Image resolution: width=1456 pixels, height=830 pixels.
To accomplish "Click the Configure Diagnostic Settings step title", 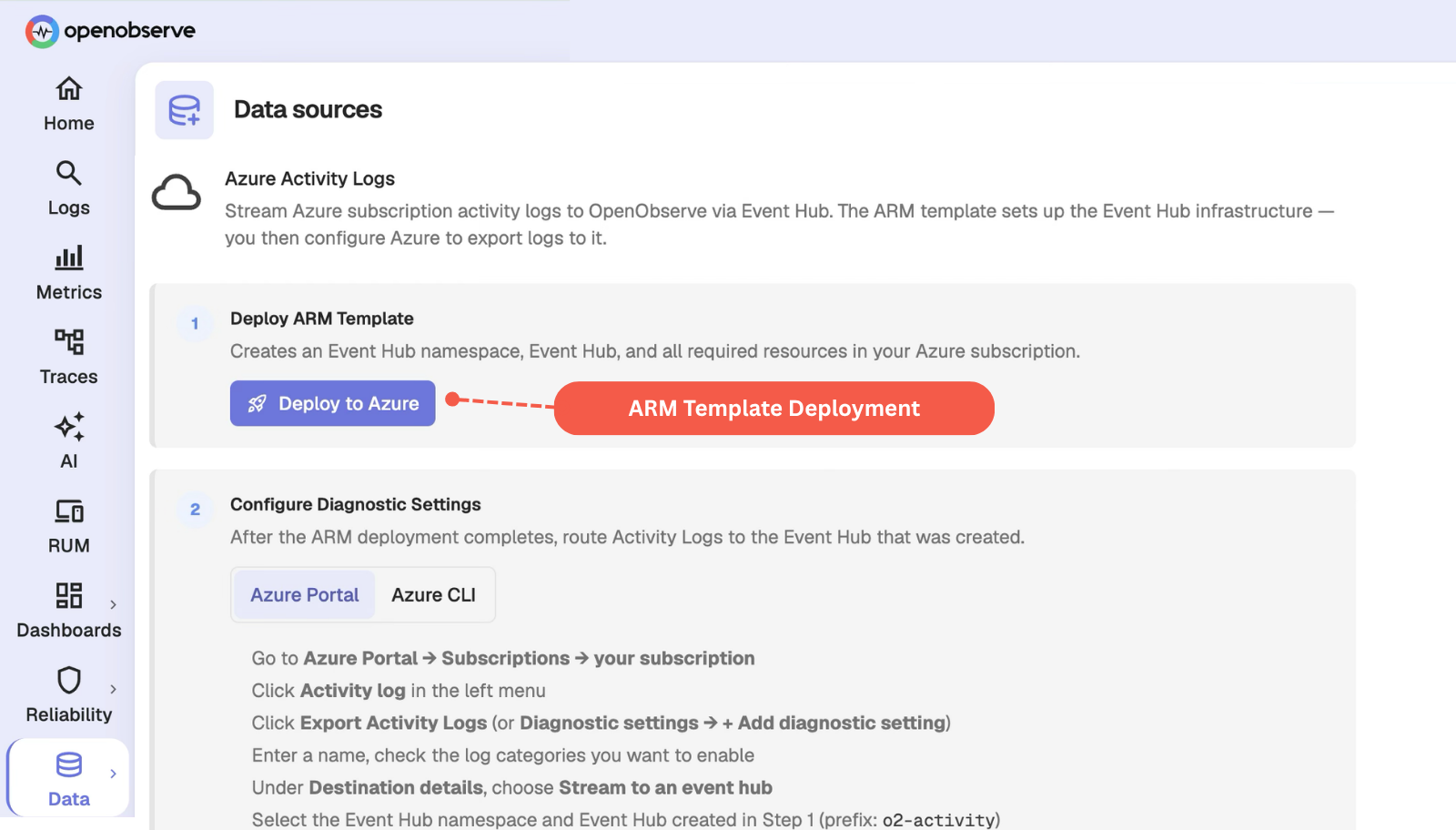I will point(356,504).
